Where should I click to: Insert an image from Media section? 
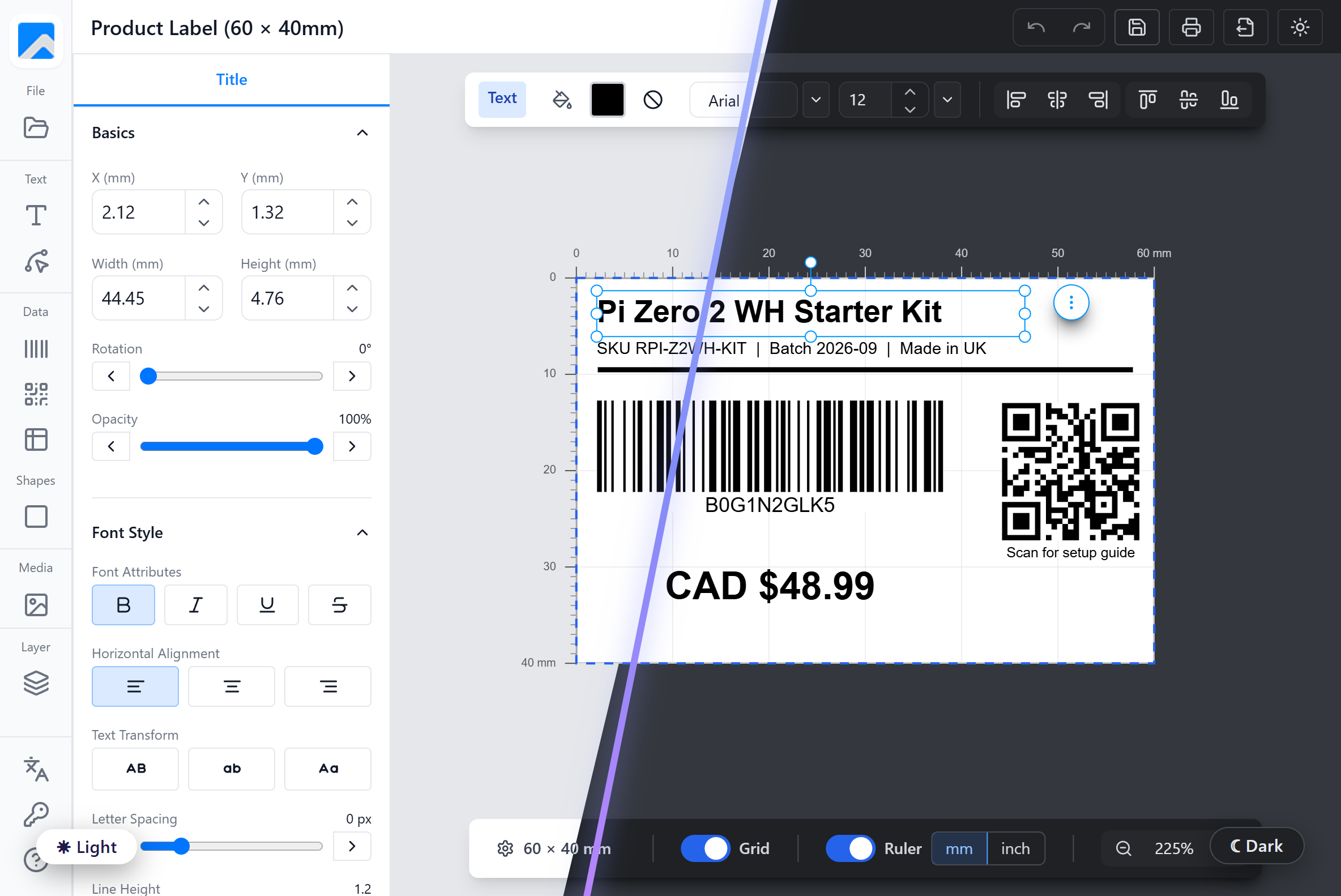click(36, 605)
